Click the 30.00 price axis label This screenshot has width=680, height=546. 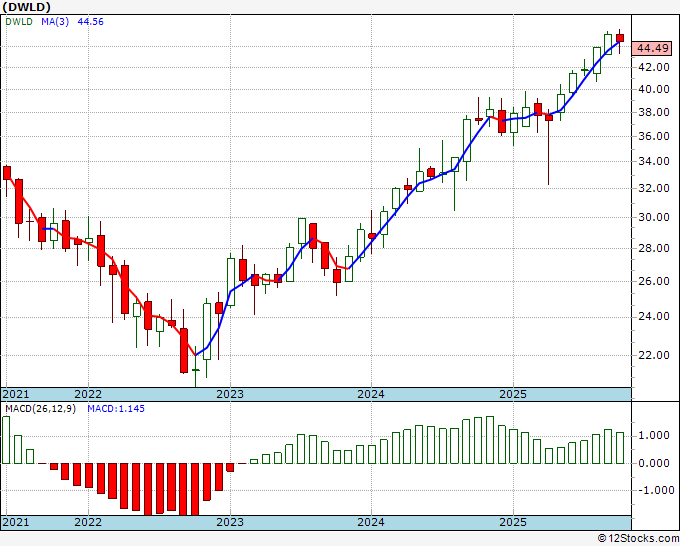[x=654, y=217]
